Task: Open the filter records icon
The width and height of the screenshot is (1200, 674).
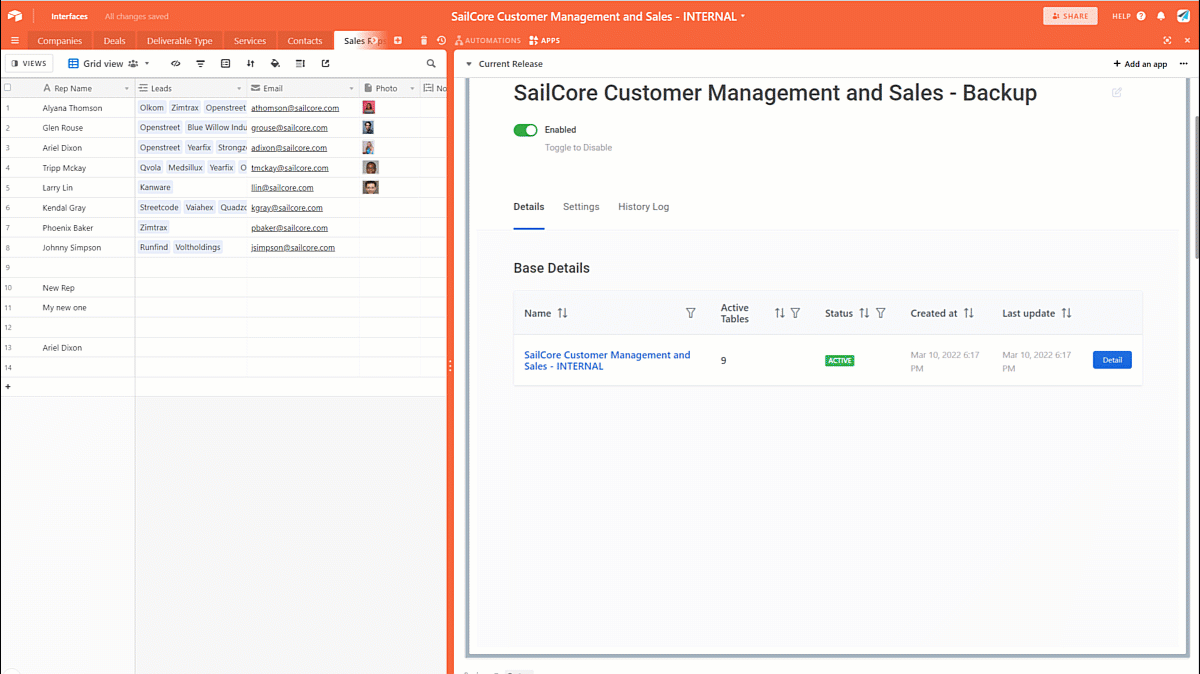Action: (x=200, y=63)
